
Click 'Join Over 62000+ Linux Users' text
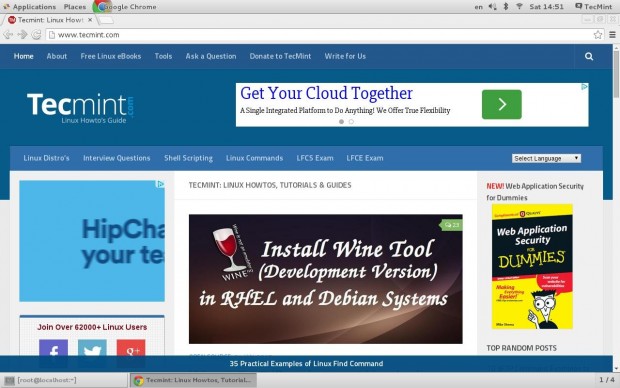pos(92,327)
